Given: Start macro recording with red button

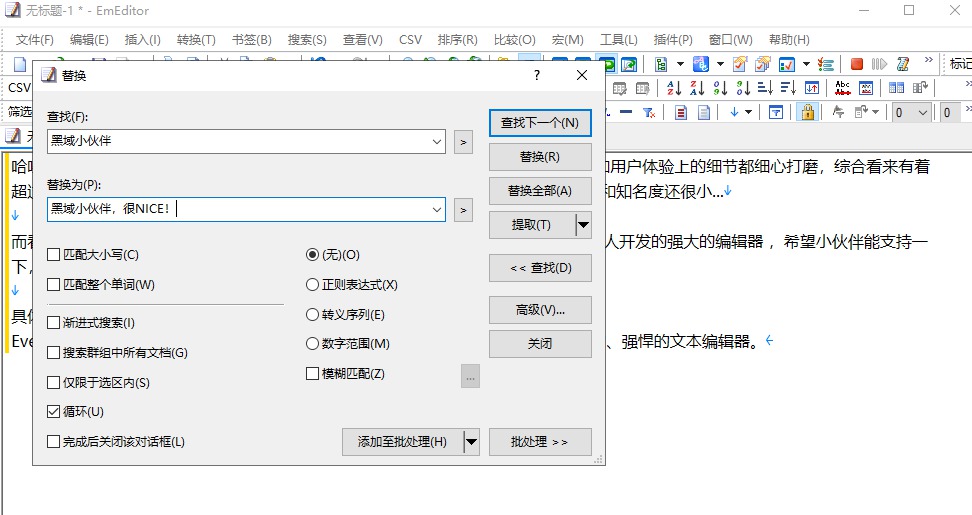Looking at the screenshot, I should pyautogui.click(x=857, y=64).
